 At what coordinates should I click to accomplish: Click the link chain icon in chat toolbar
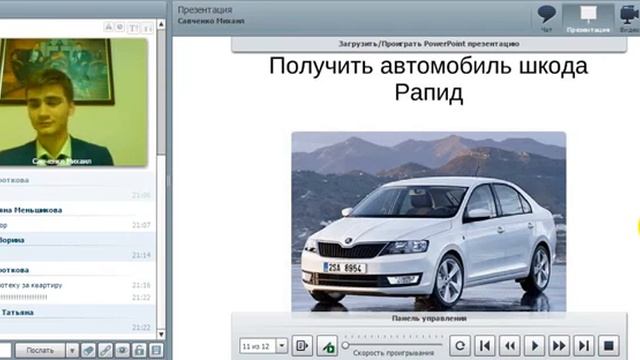105,350
